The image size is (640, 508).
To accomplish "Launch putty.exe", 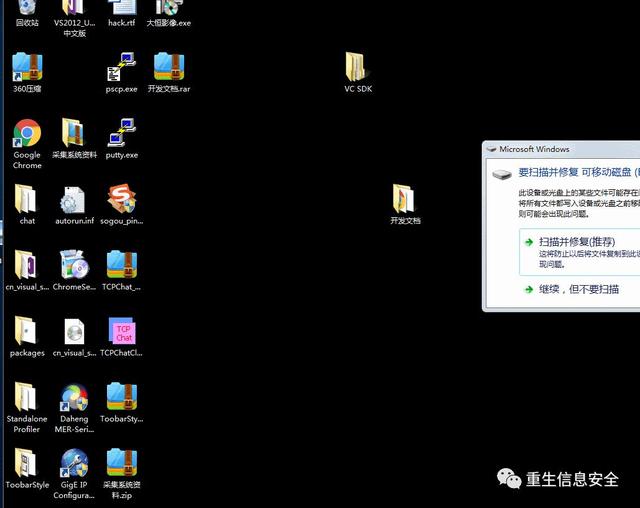I will 122,139.
